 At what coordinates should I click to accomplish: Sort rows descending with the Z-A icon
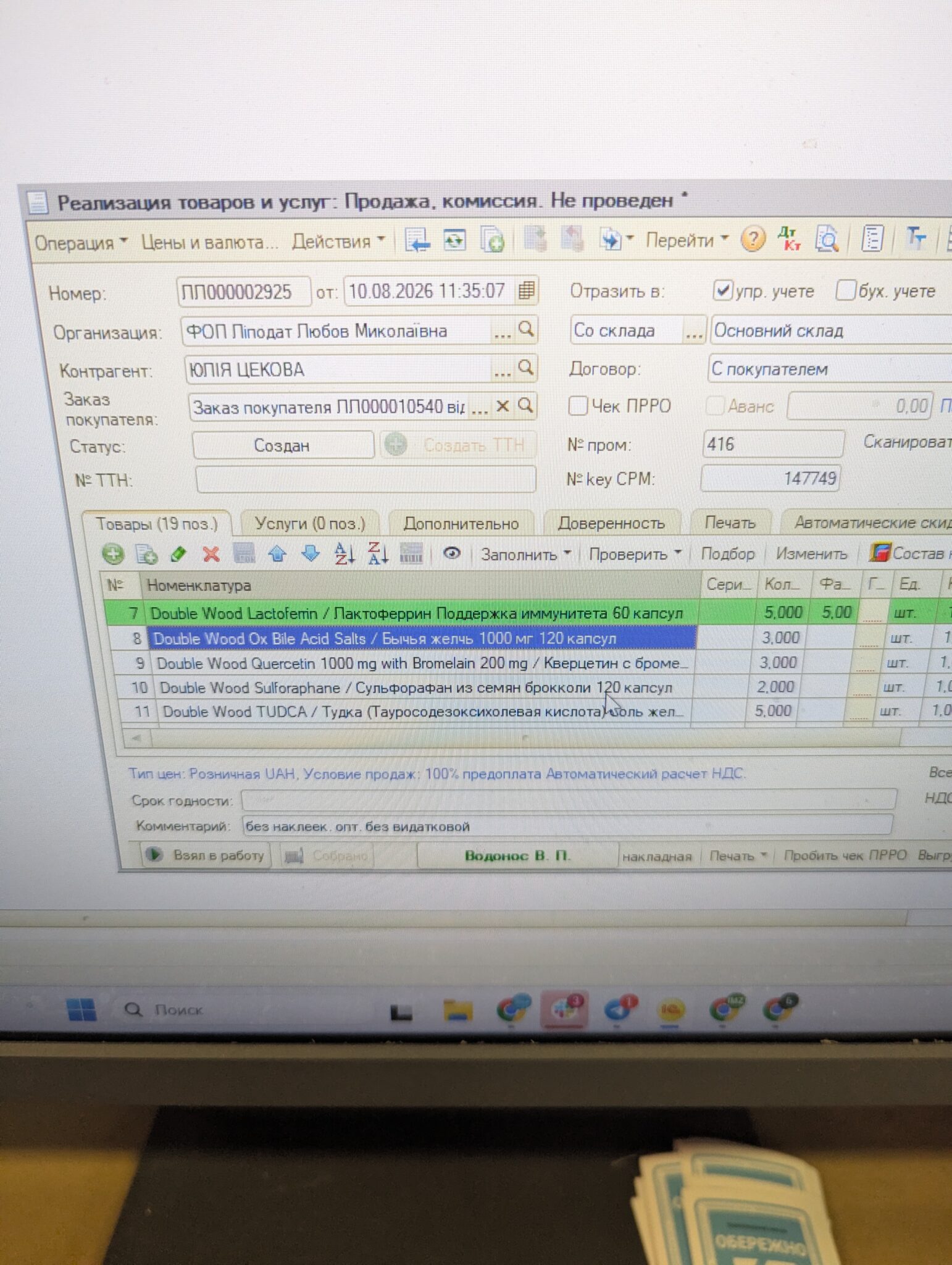click(378, 553)
